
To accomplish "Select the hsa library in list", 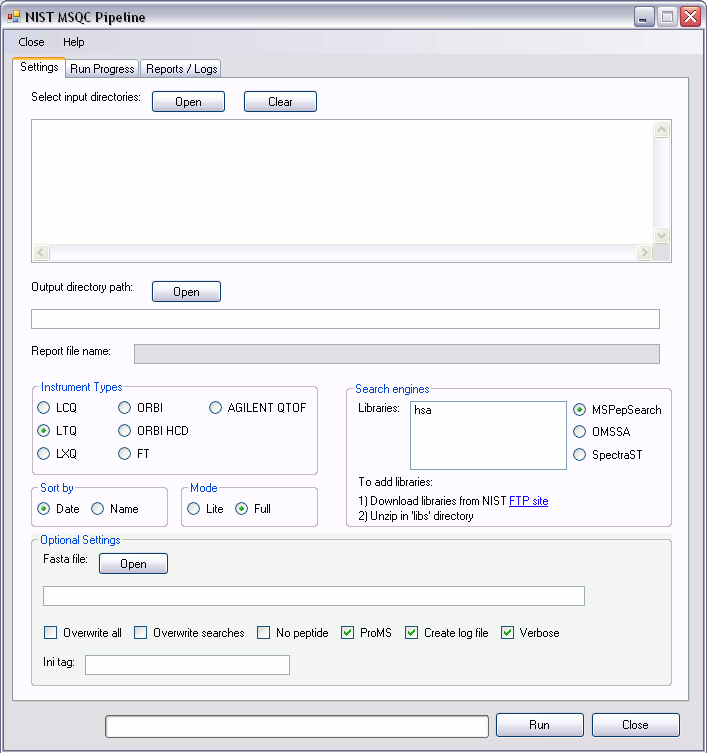I will coord(423,411).
